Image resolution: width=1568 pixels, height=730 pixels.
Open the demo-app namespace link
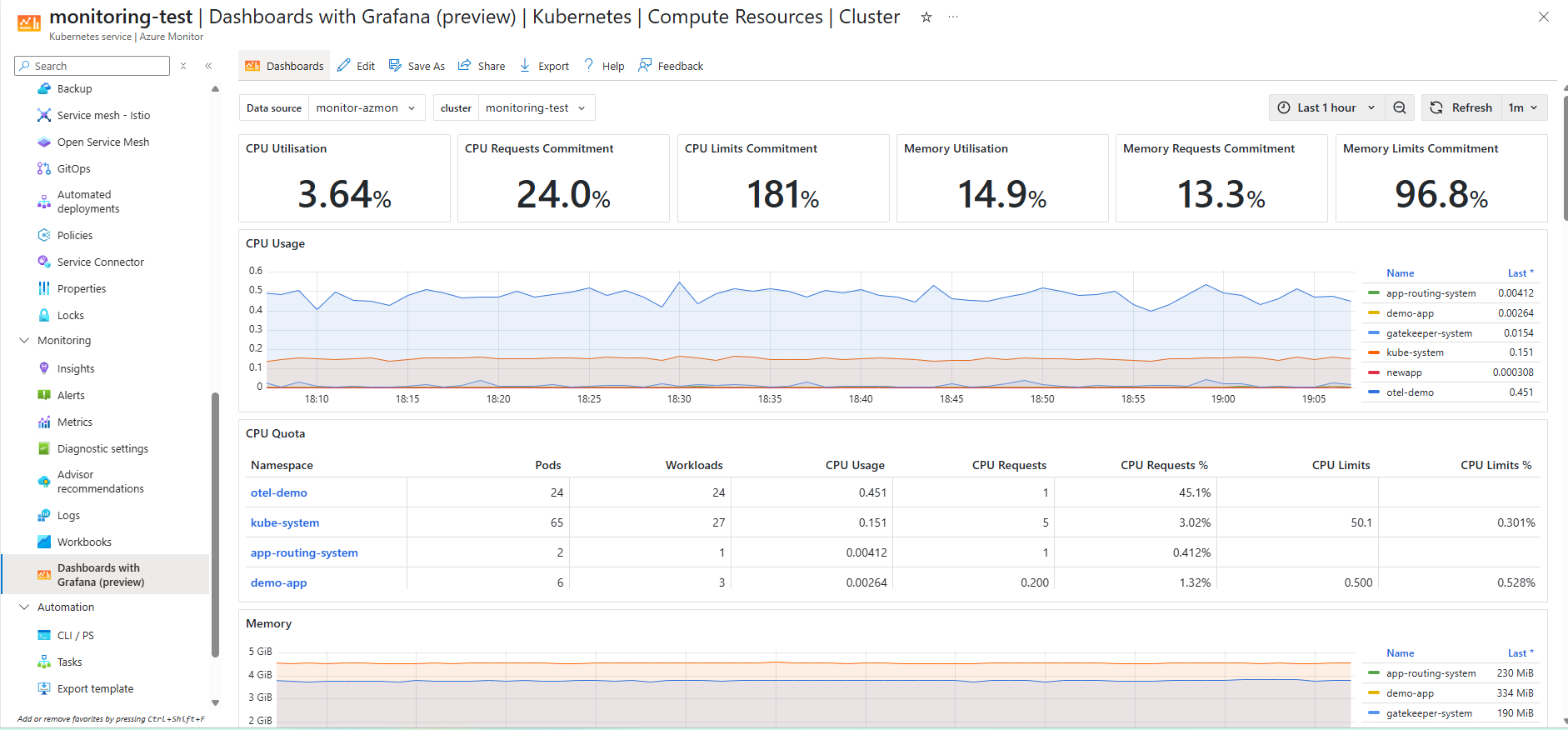[278, 582]
